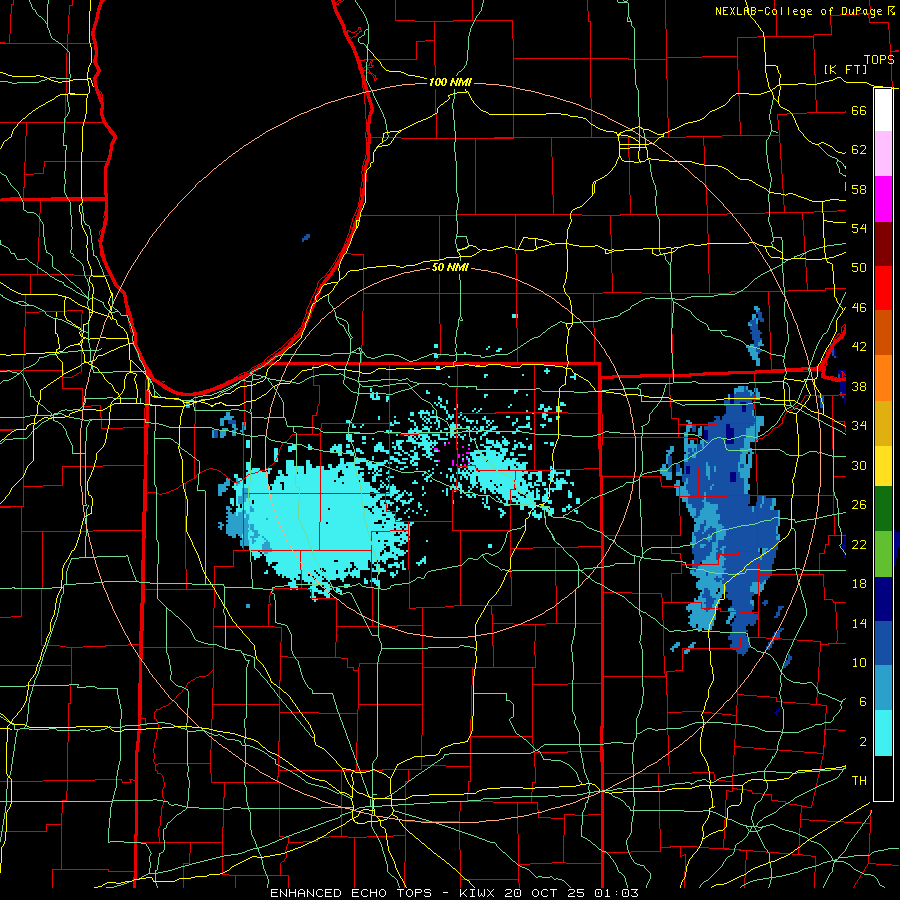Click the 50 NMI range ring label
Viewport: 900px width, 900px height.
(450, 267)
